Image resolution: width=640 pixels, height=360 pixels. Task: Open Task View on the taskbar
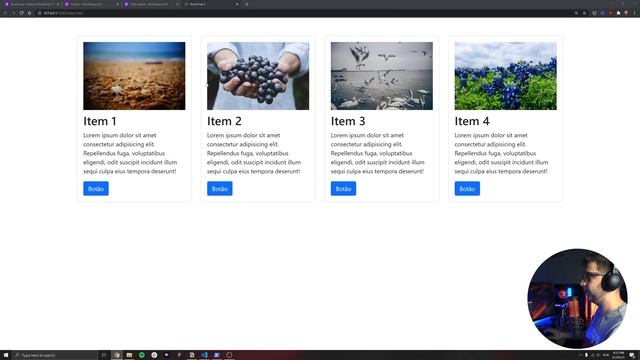pyautogui.click(x=104, y=355)
